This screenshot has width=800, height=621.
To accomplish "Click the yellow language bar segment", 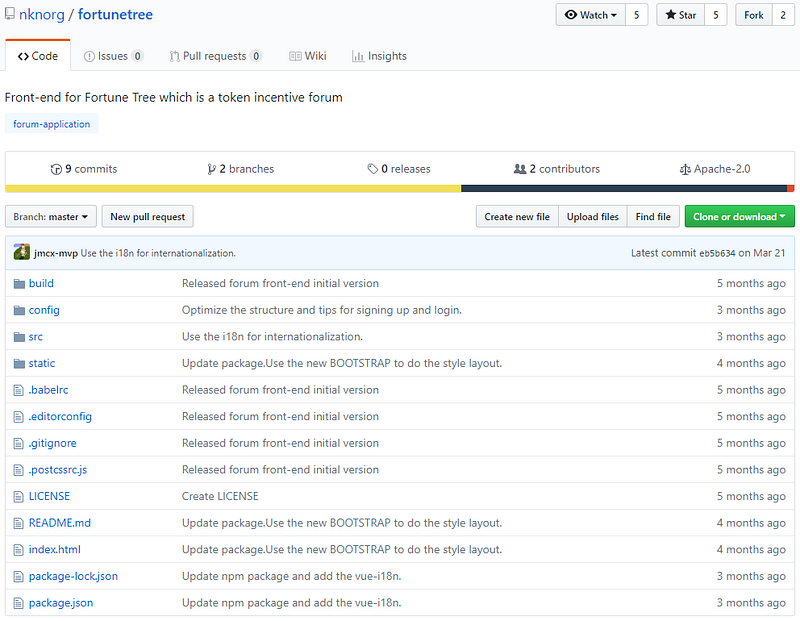I will [232, 188].
